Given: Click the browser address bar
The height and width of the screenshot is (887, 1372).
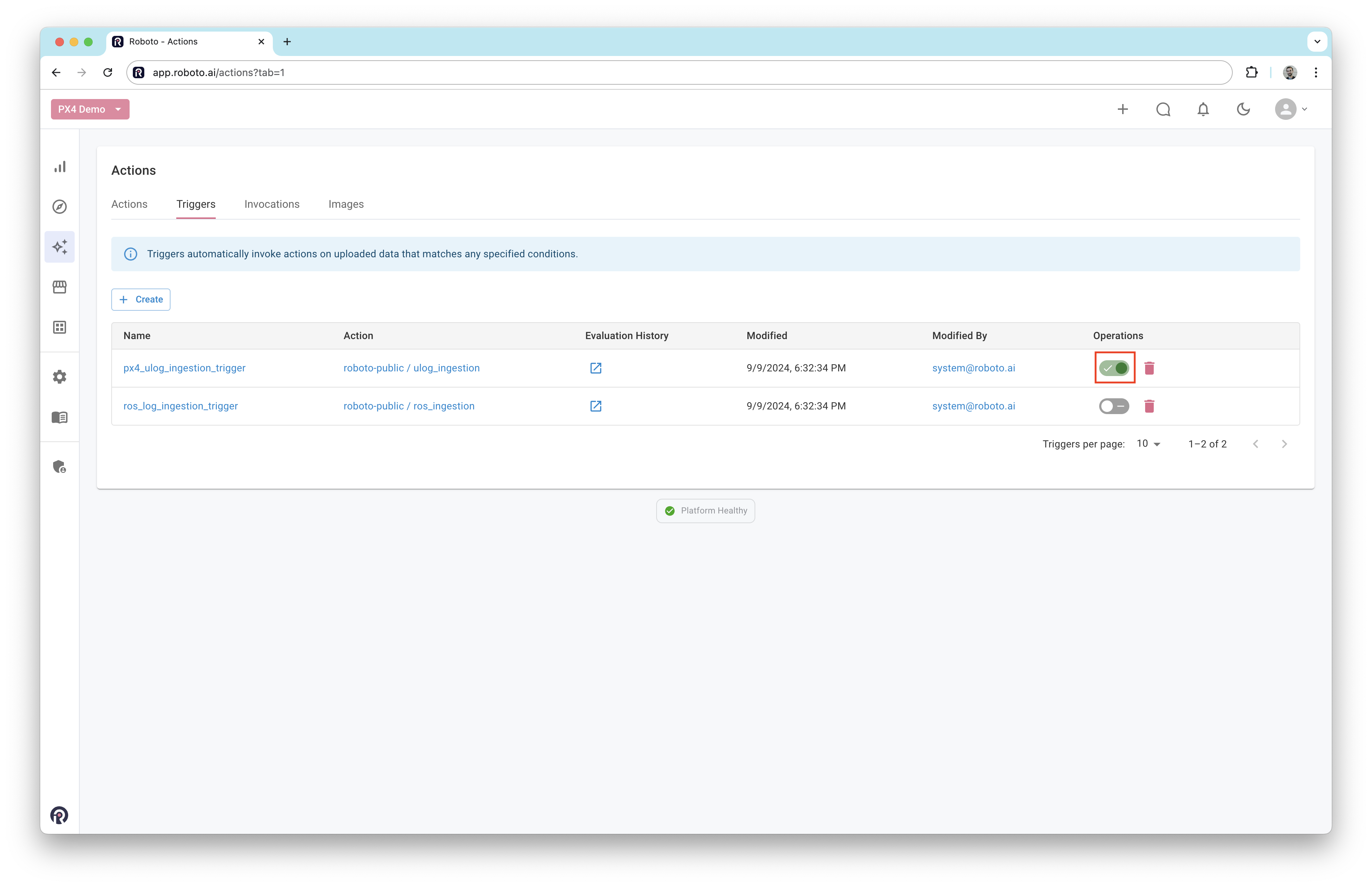Looking at the screenshot, I should tap(680, 72).
